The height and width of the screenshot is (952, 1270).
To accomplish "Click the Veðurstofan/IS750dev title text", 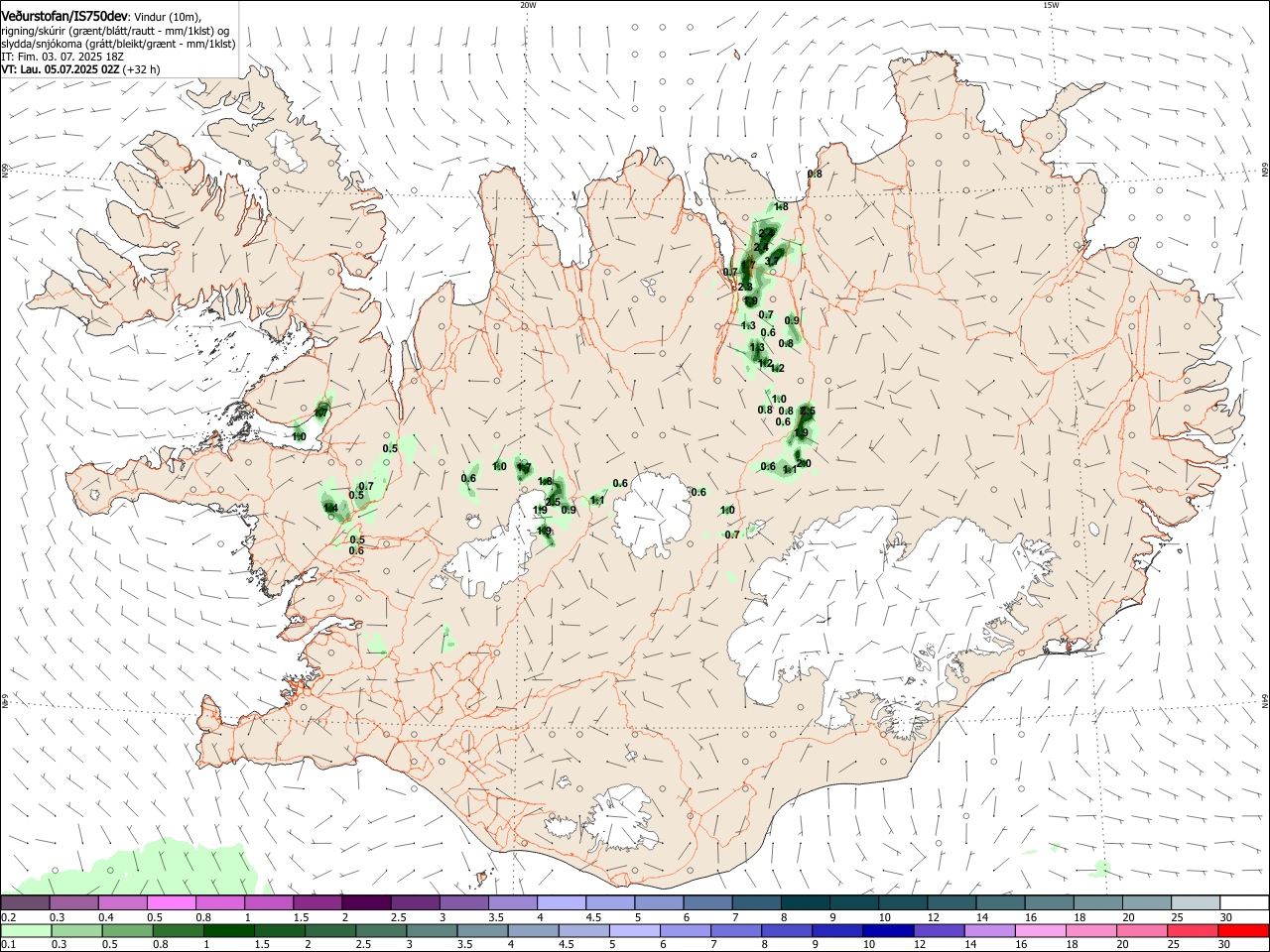I will point(64,16).
